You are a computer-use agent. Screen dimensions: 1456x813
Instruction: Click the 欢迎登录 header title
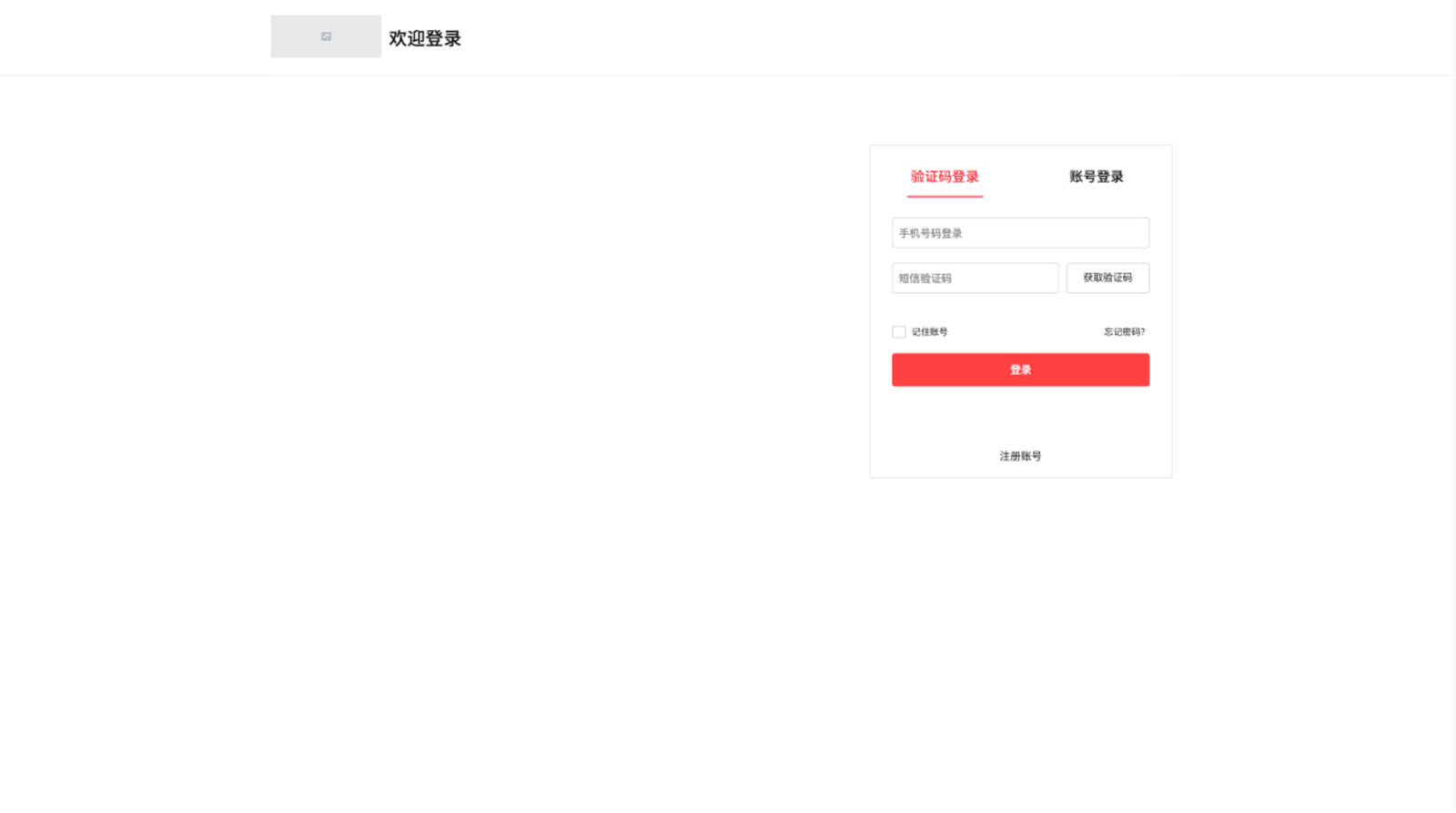tap(425, 38)
